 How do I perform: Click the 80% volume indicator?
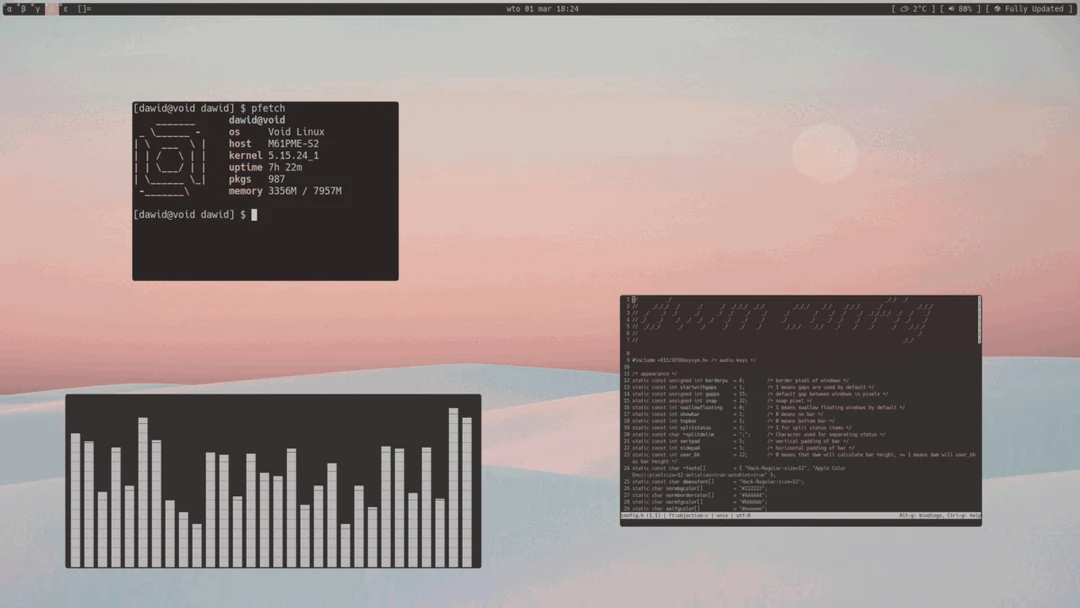(968, 9)
